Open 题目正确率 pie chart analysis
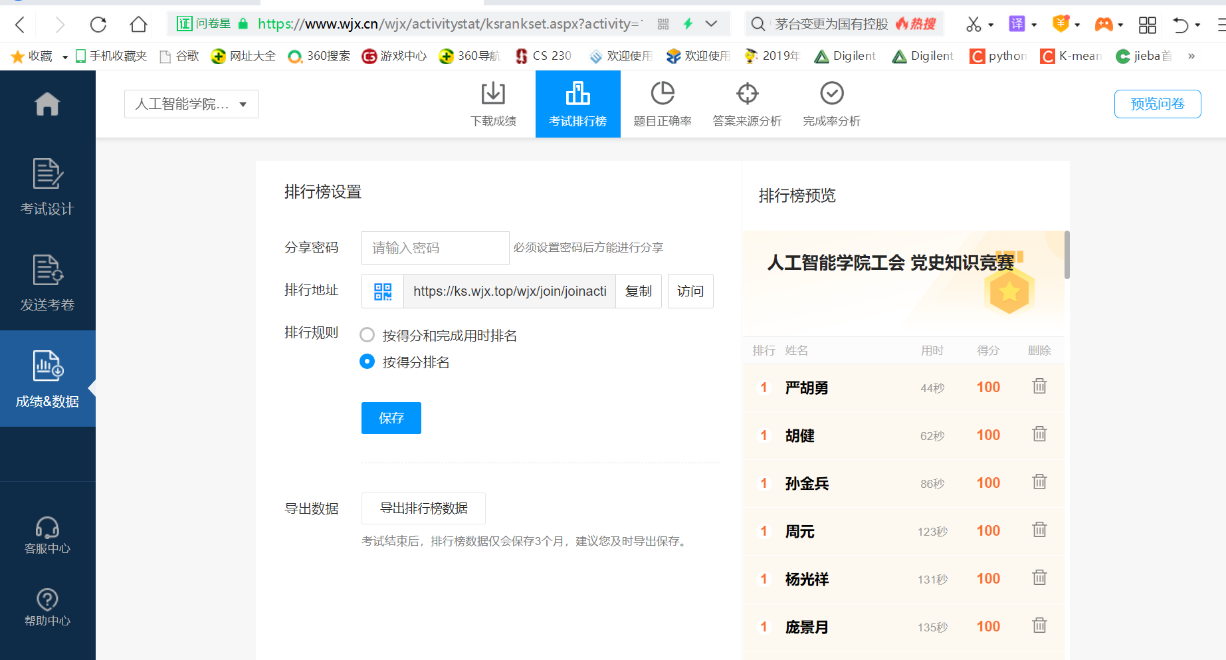The image size is (1226, 660). click(662, 103)
